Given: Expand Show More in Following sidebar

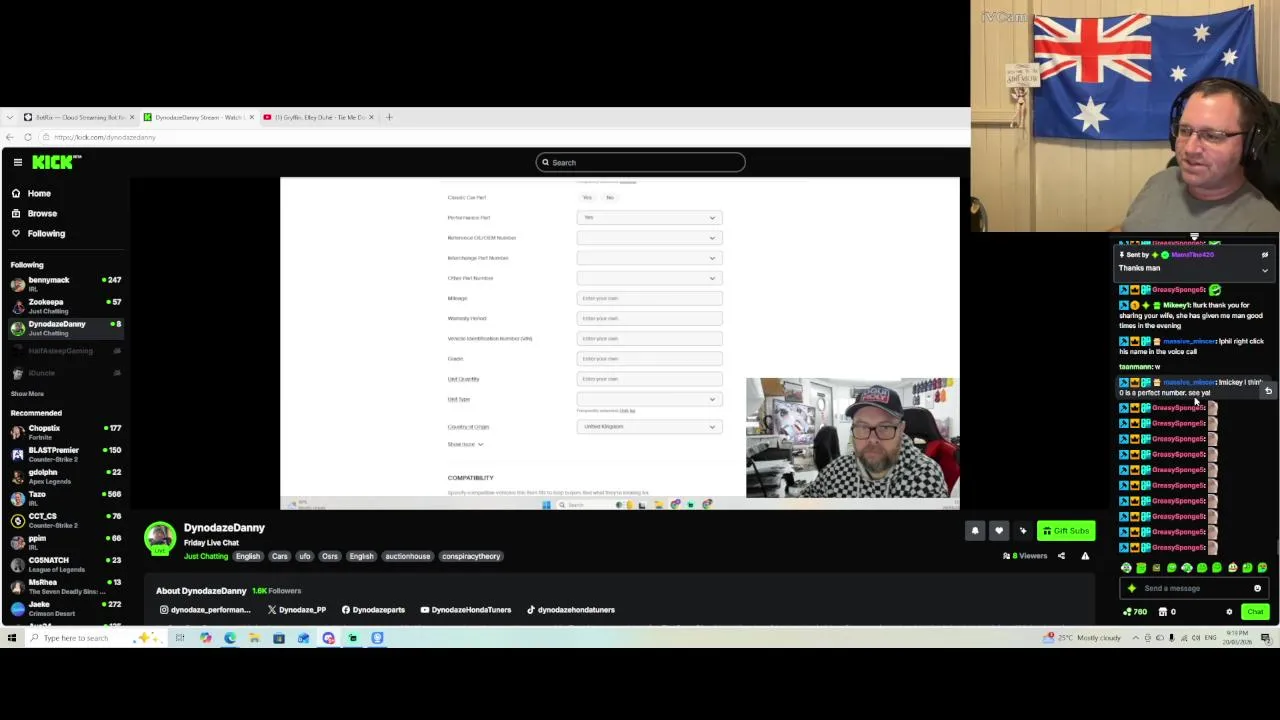Looking at the screenshot, I should pos(27,394).
